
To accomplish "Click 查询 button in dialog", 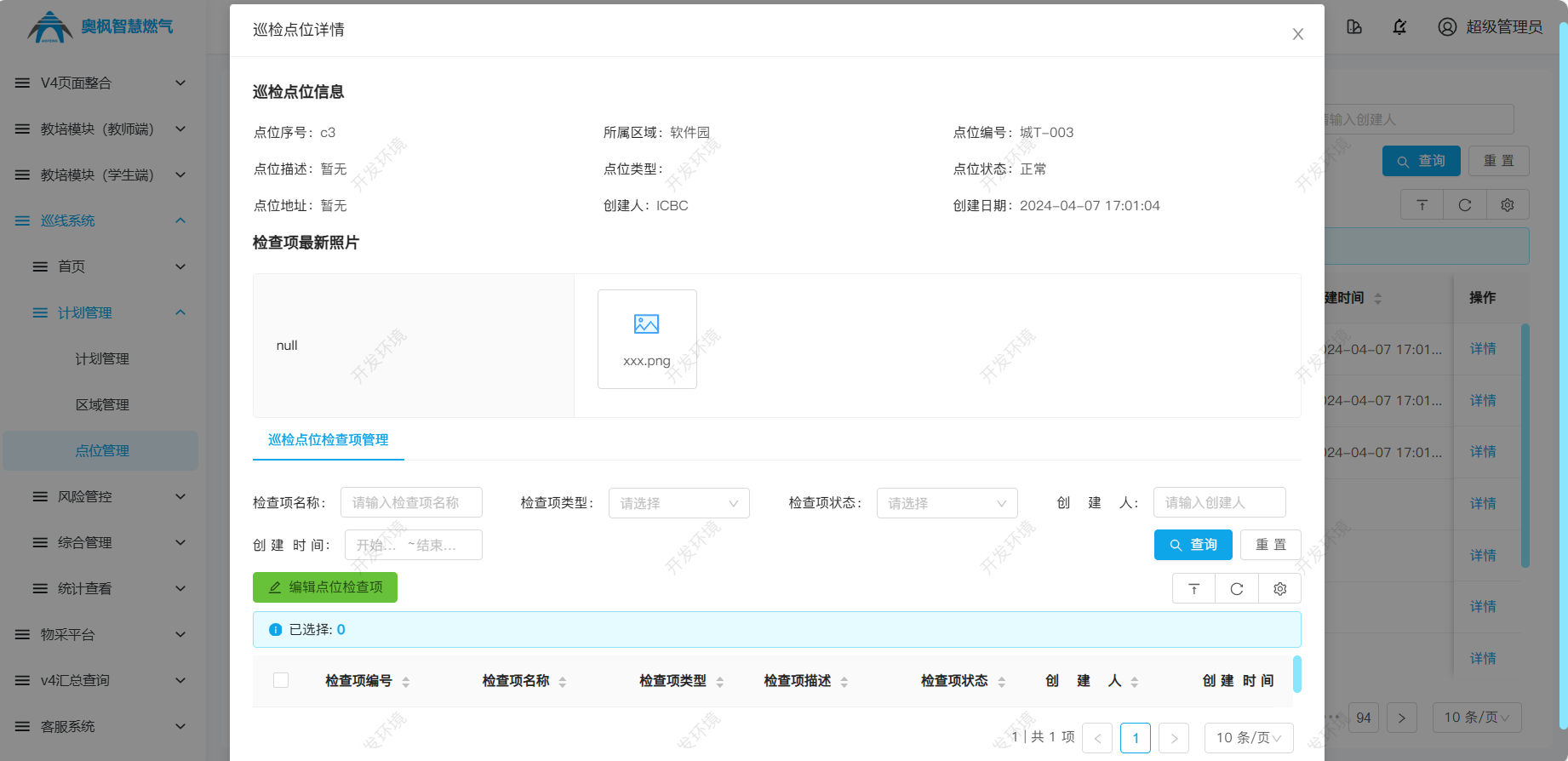I will [x=1193, y=545].
